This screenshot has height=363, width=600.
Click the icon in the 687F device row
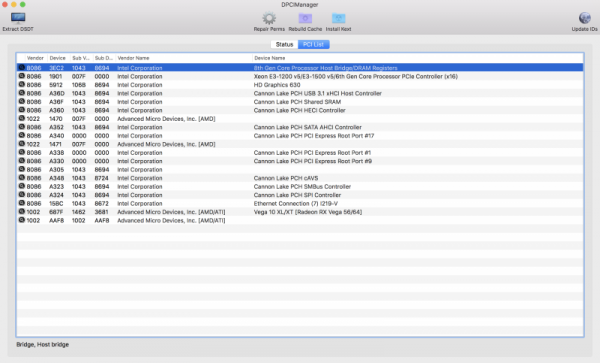(x=22, y=212)
